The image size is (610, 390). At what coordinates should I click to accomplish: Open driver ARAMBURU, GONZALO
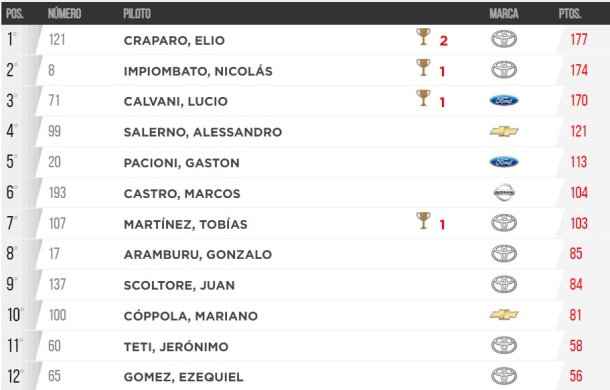click(198, 255)
